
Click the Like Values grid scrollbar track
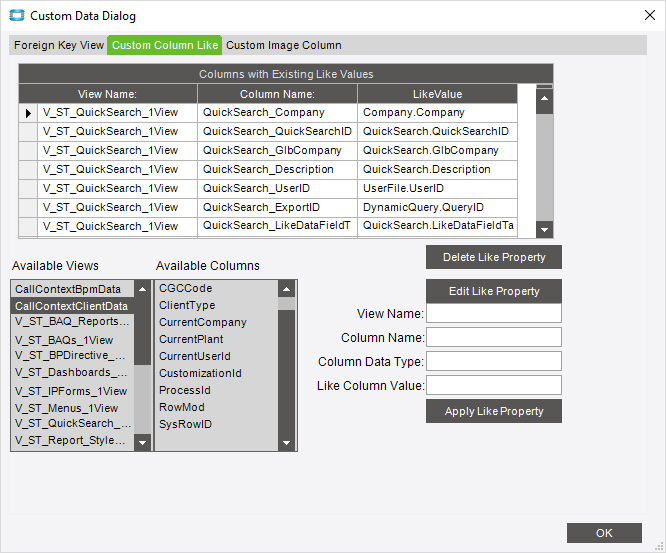pos(544,167)
